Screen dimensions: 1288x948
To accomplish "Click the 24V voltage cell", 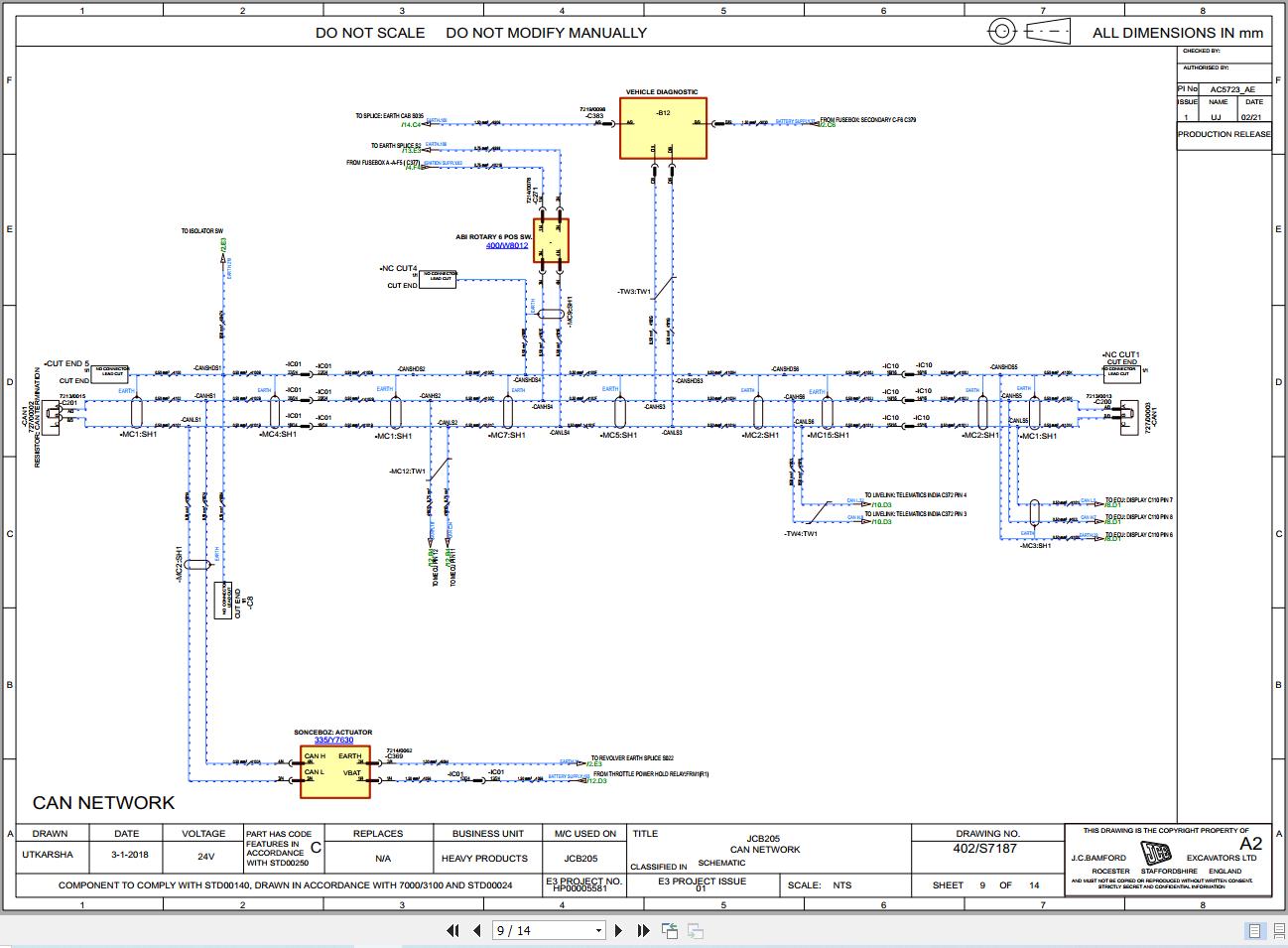I will click(205, 856).
